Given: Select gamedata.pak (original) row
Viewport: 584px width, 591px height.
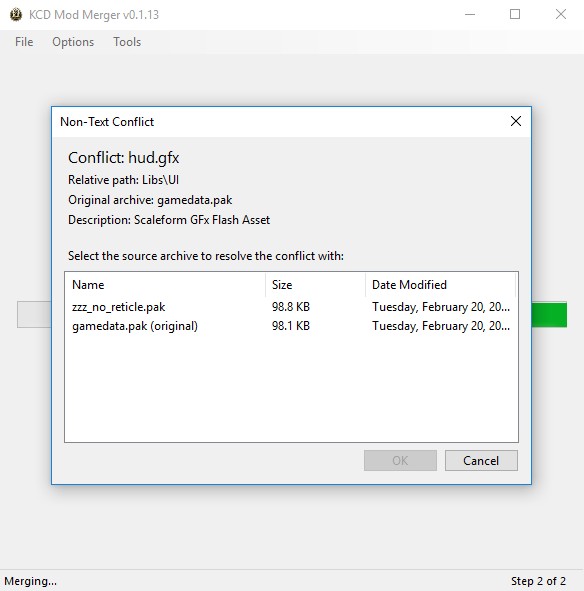Looking at the screenshot, I should 291,326.
